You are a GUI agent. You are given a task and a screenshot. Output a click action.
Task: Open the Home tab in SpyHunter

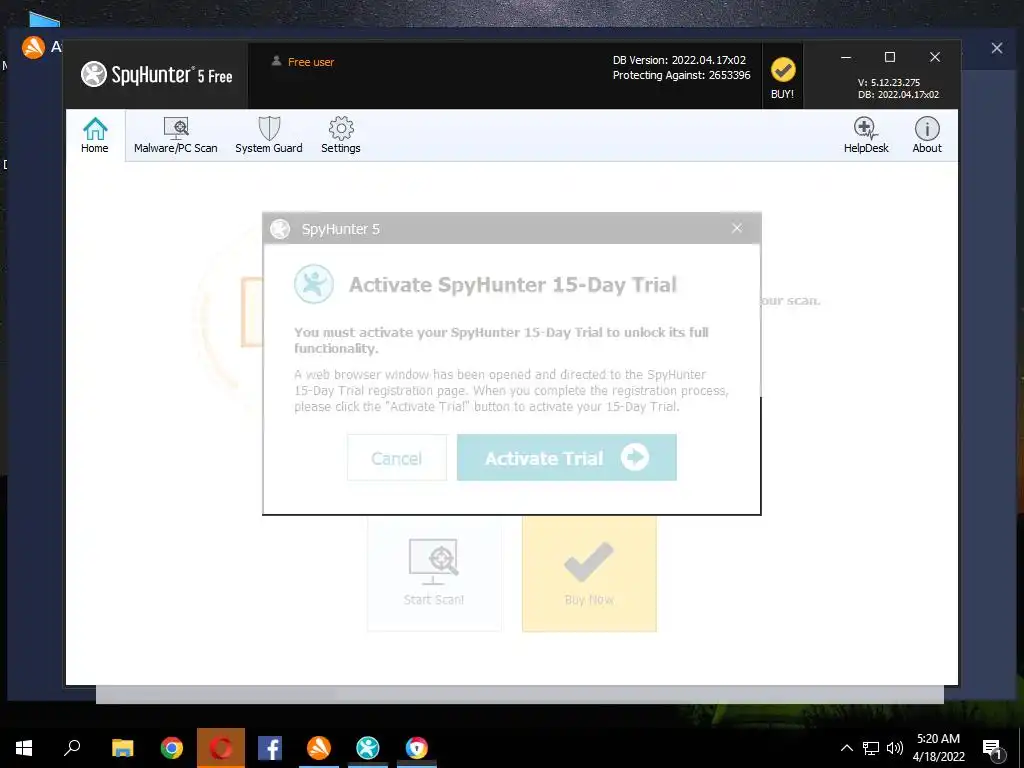click(x=95, y=136)
